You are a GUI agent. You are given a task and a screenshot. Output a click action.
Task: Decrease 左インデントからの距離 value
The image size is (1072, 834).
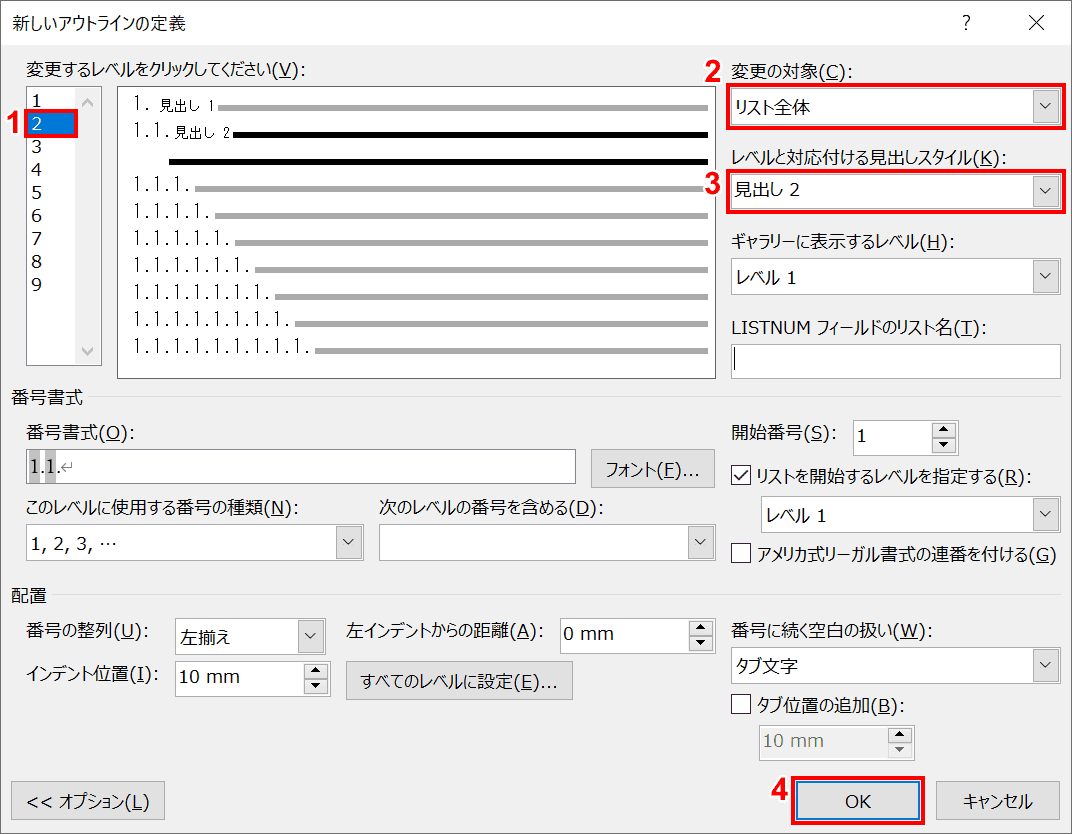tap(701, 643)
